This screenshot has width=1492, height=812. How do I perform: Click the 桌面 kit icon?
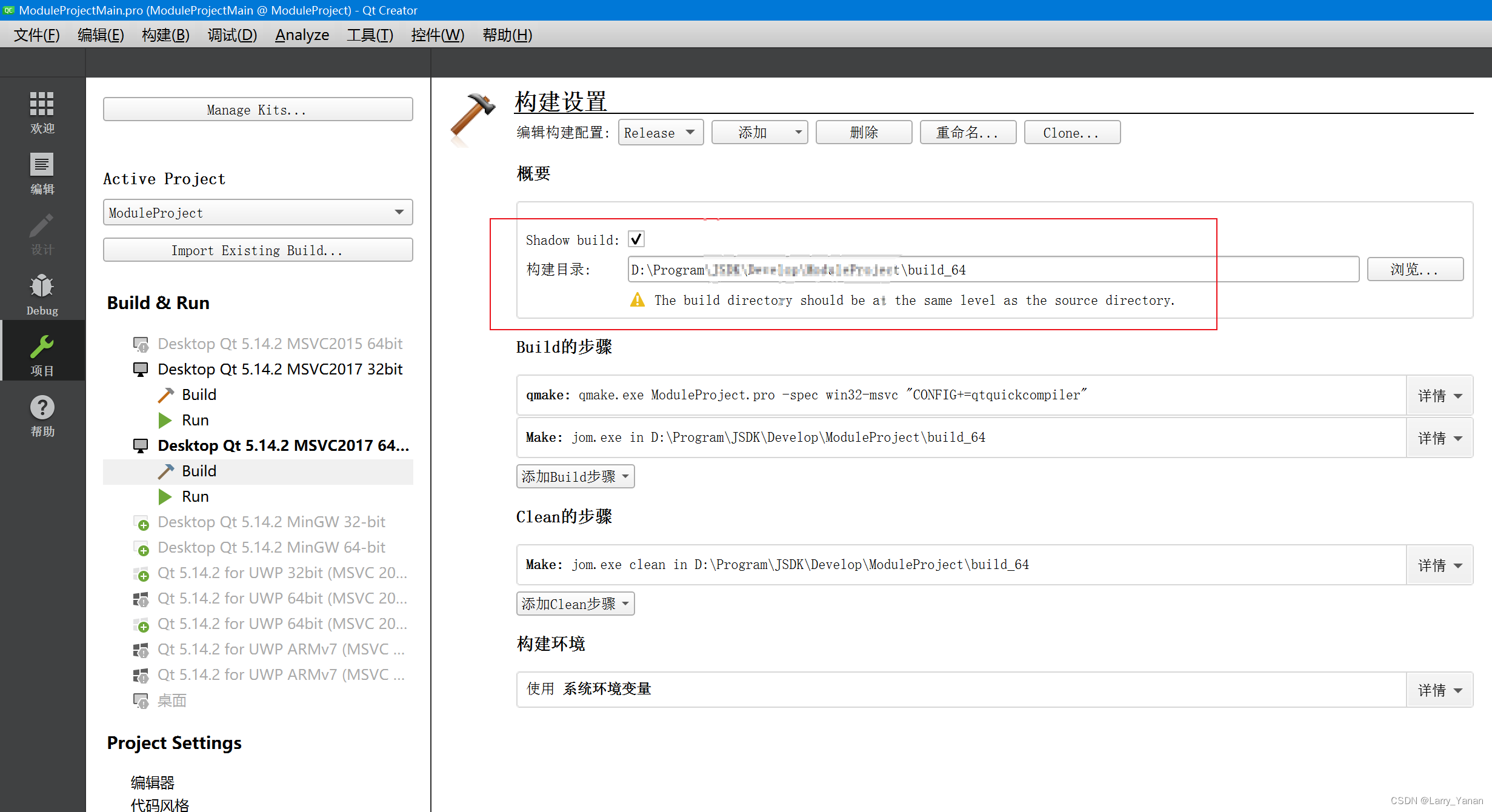click(x=141, y=701)
